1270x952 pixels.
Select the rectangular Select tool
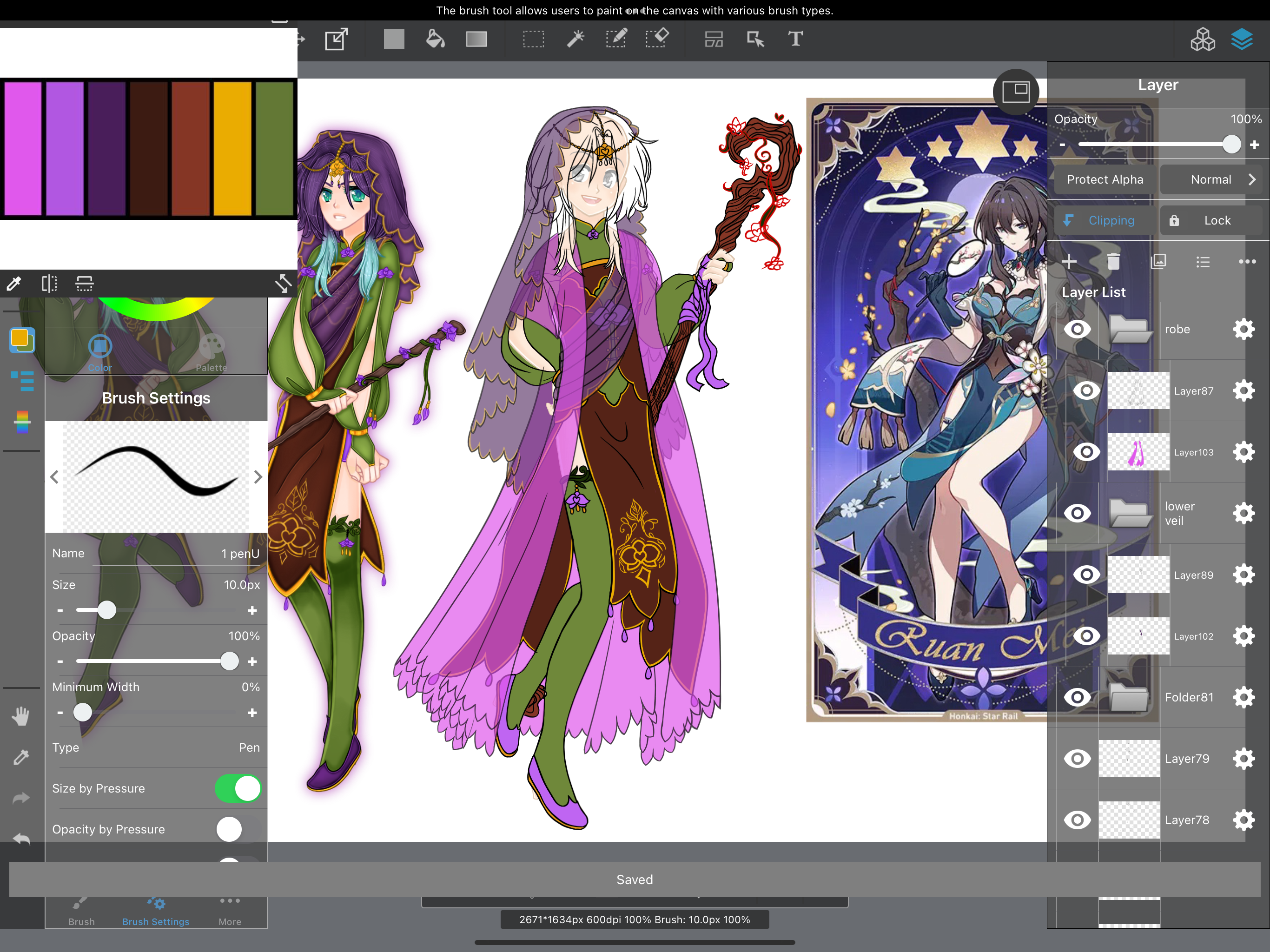coord(533,39)
